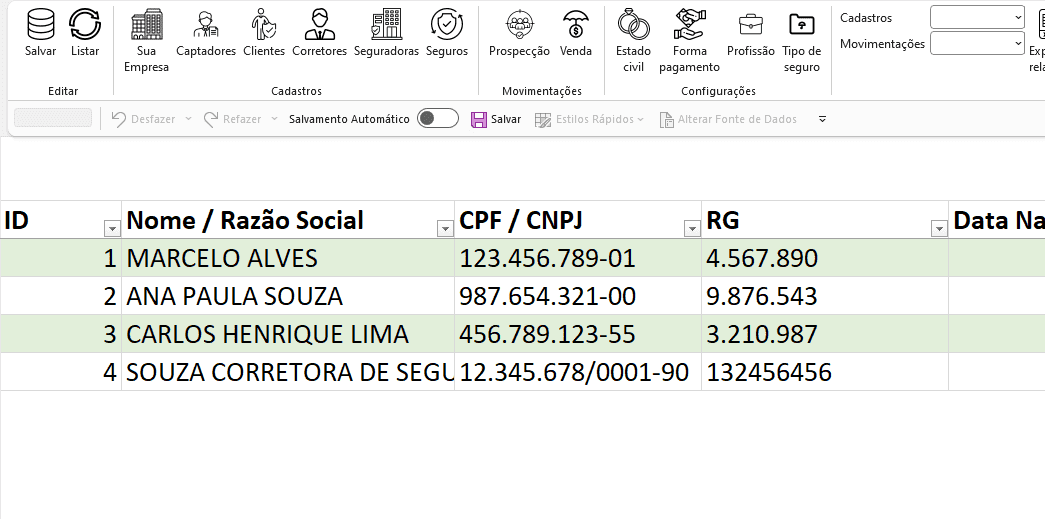Select RG cell 4.567.890
This screenshot has width=1045, height=519.
(x=825, y=259)
